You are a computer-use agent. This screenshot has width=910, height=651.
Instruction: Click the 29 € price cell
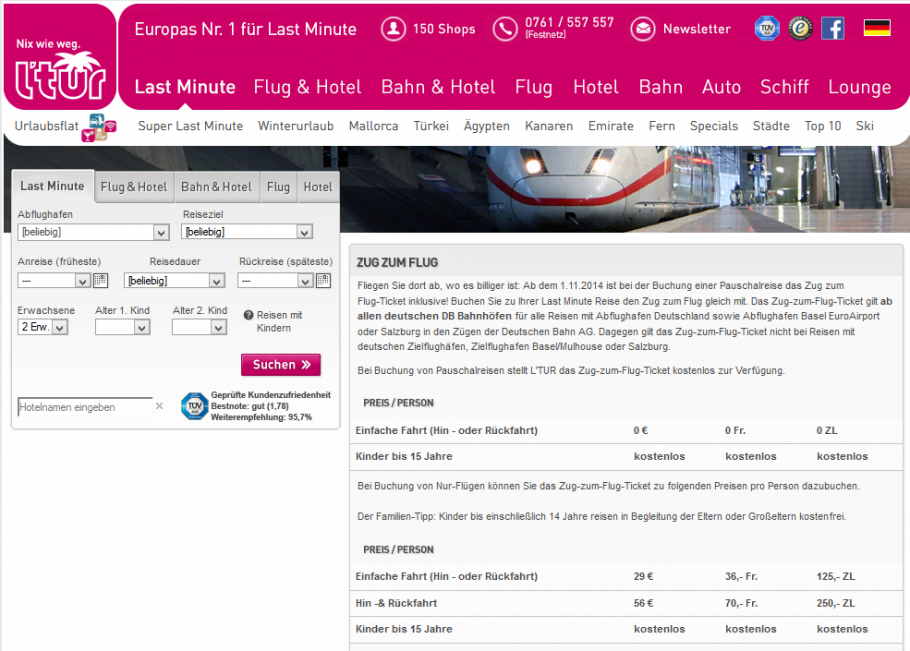tap(643, 576)
